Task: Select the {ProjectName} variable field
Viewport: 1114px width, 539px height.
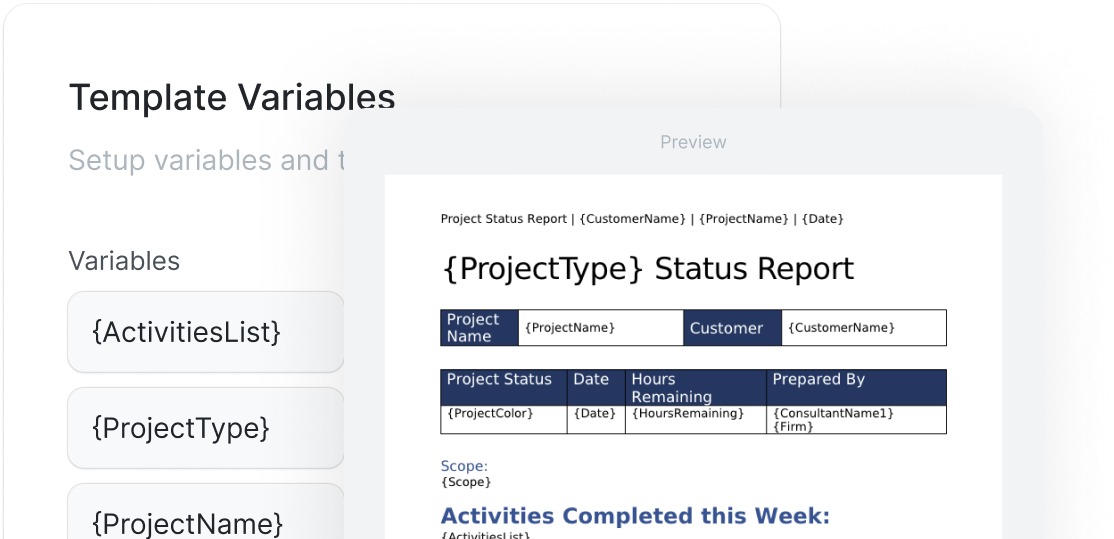Action: coord(206,513)
